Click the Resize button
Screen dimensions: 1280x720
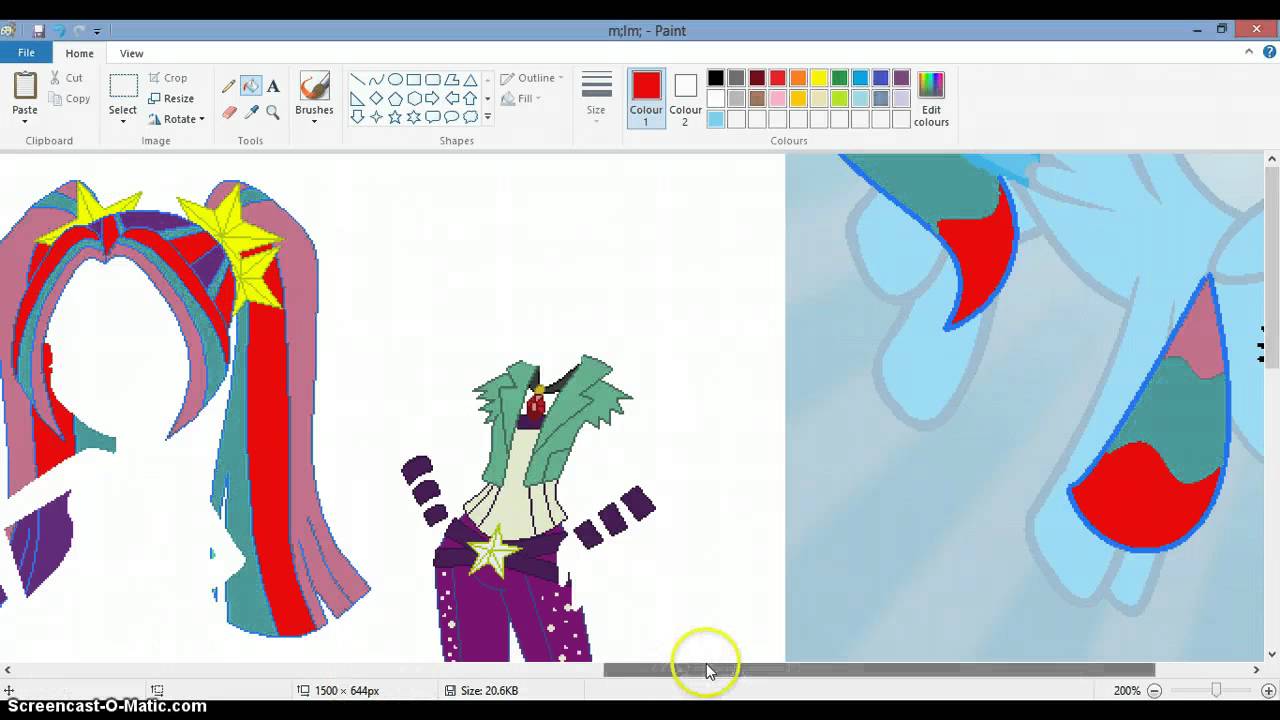click(171, 98)
